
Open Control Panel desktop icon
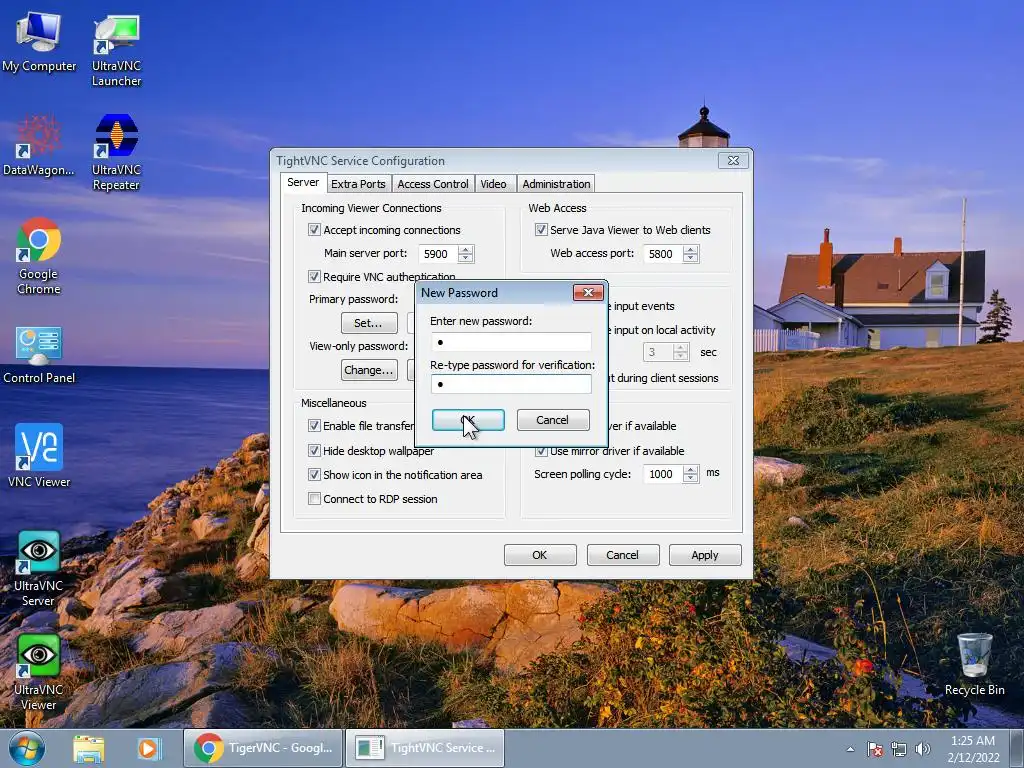pos(39,355)
